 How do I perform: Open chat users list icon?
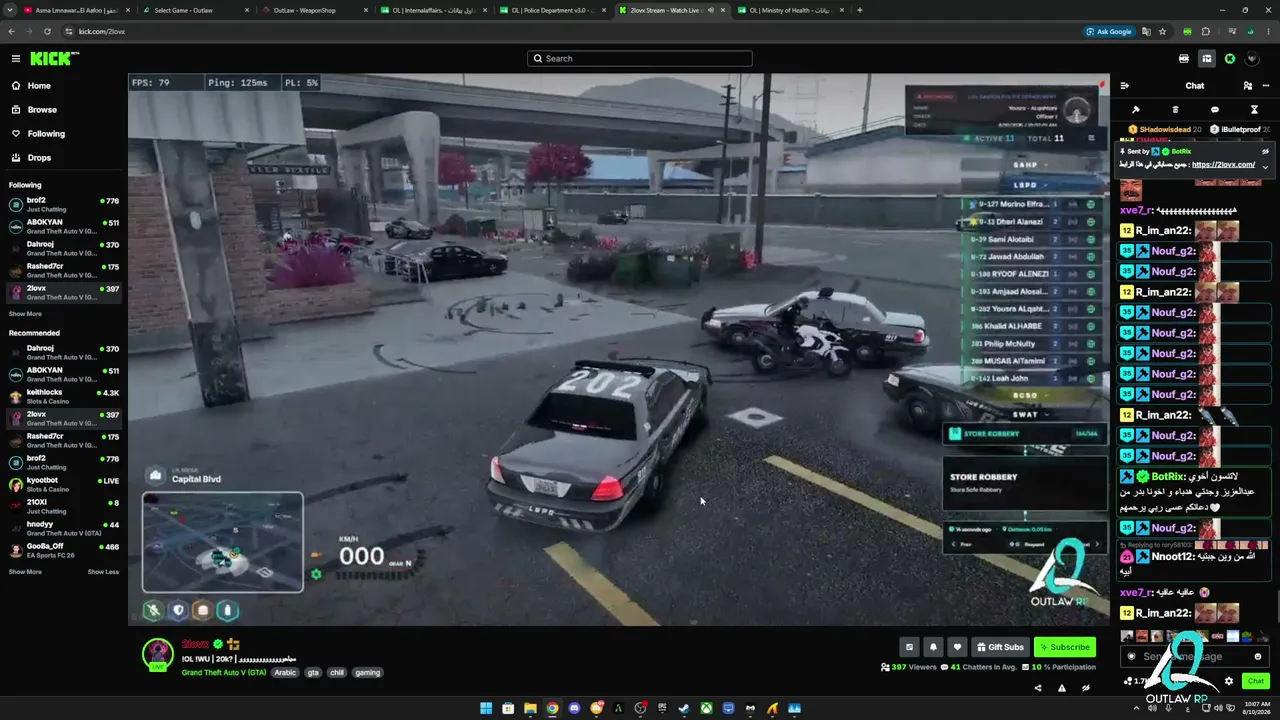pos(1247,86)
